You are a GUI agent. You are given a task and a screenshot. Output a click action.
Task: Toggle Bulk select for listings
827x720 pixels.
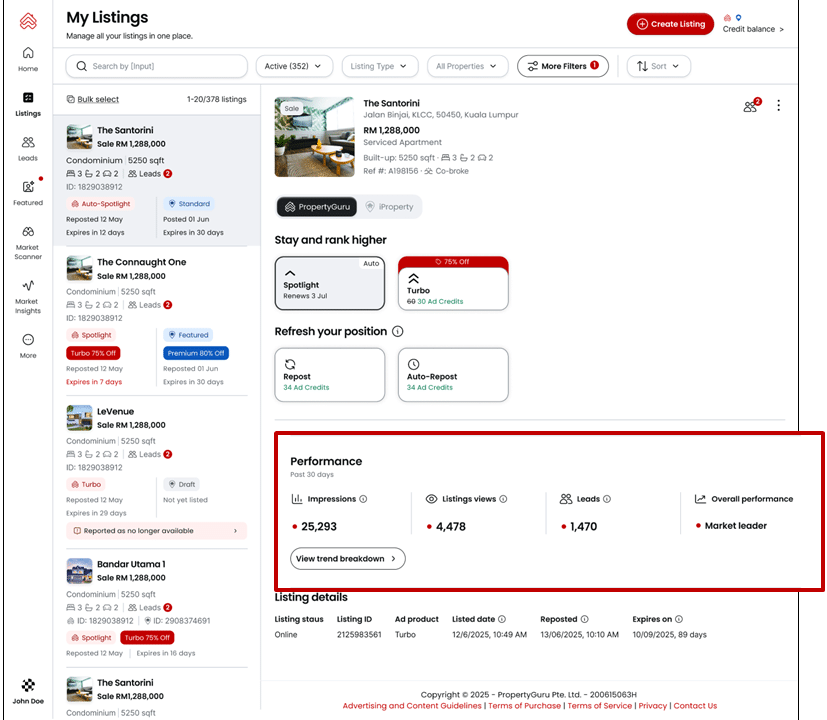pos(92,100)
